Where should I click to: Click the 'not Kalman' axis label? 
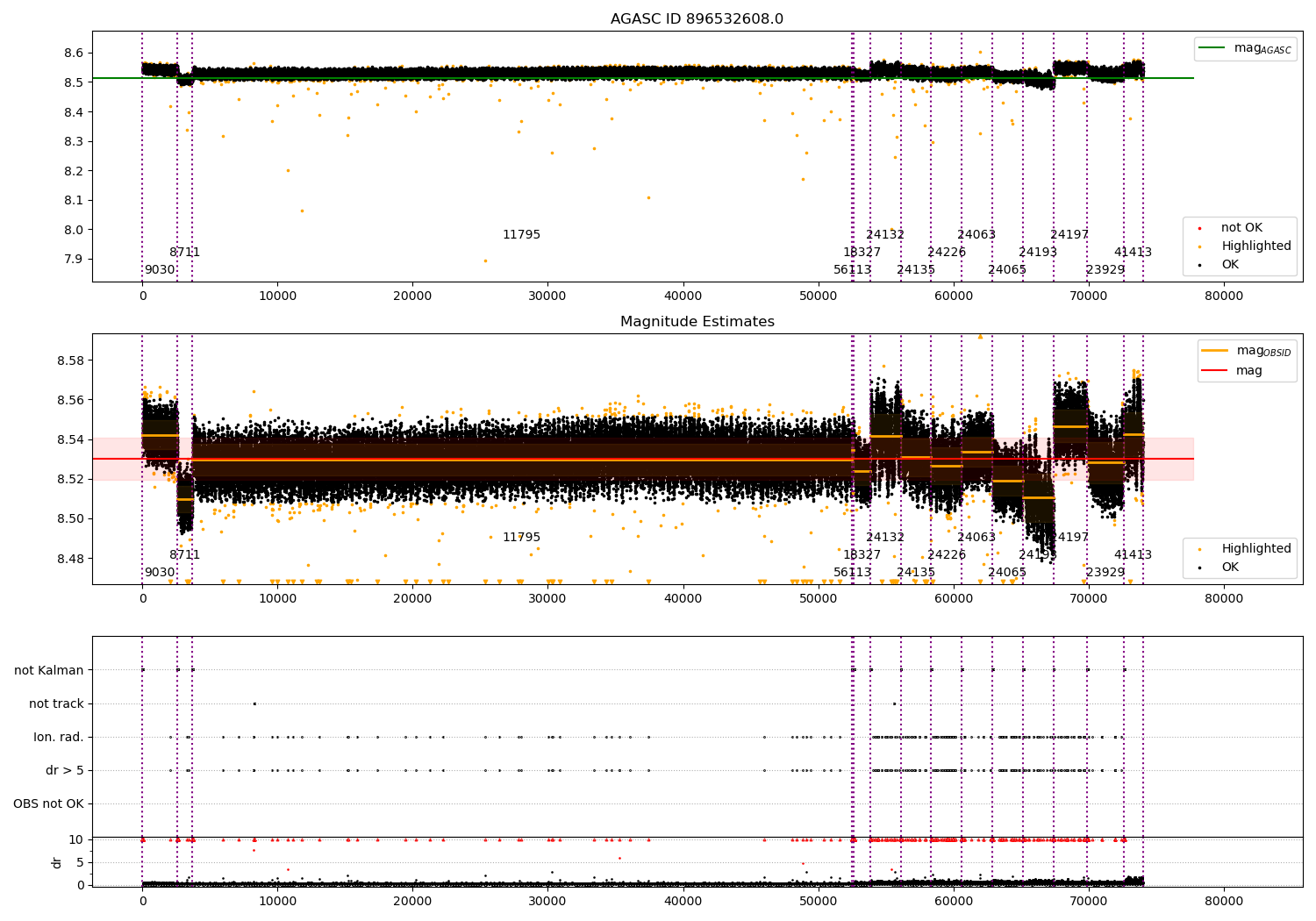(49, 671)
